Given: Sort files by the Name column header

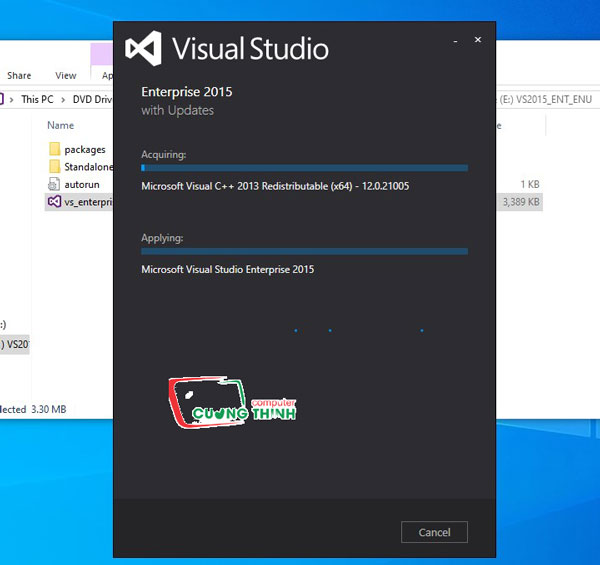Looking at the screenshot, I should [60, 125].
